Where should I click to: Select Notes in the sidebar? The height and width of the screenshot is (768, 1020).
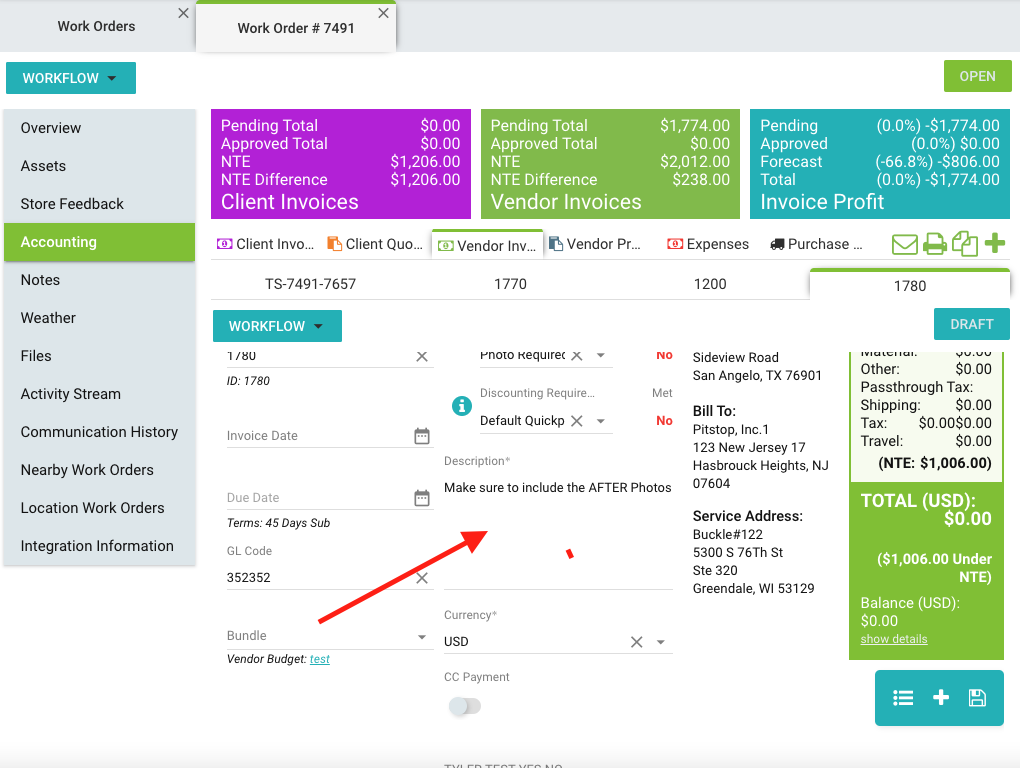(x=41, y=280)
